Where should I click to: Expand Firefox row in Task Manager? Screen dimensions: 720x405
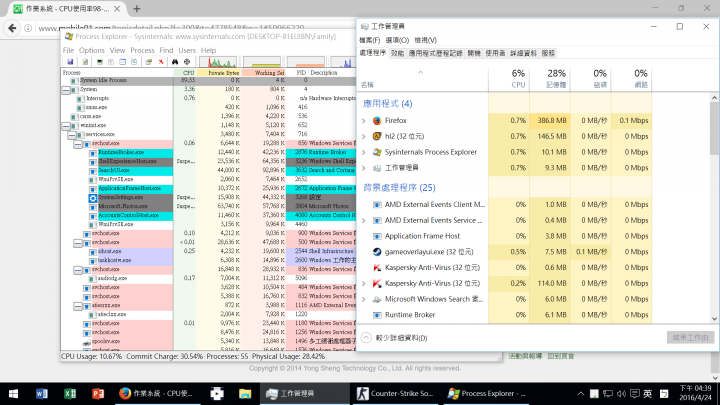click(364, 121)
